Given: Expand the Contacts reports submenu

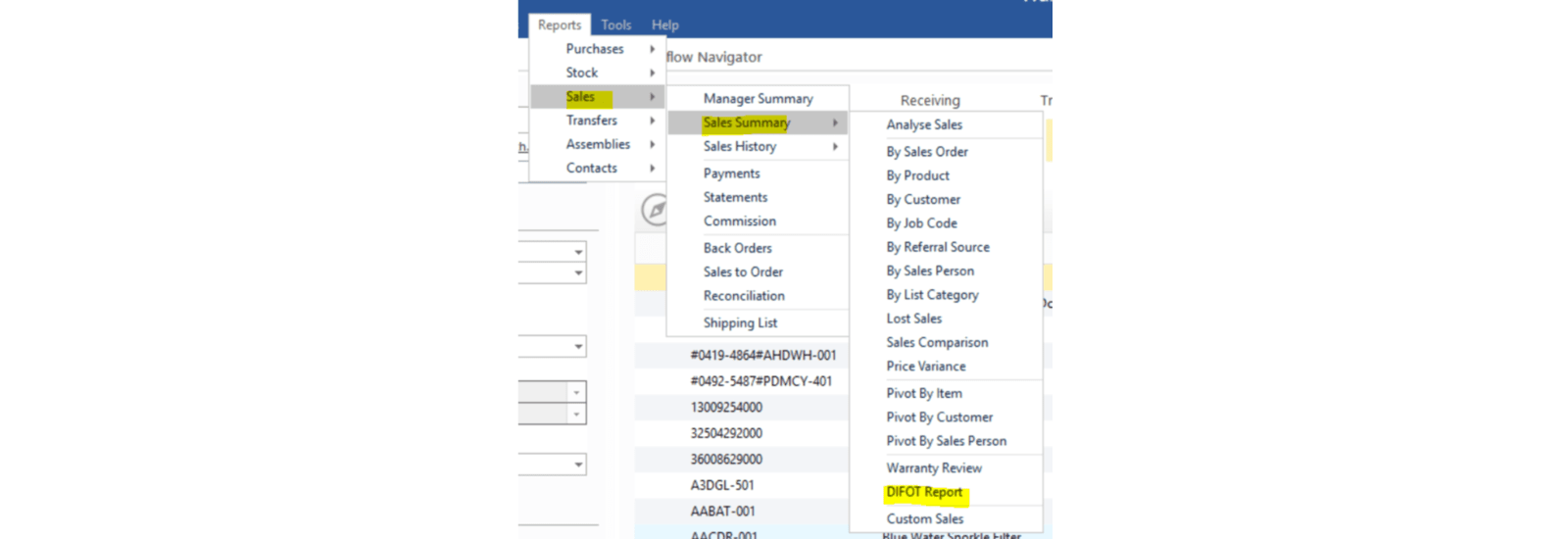Looking at the screenshot, I should tap(597, 168).
